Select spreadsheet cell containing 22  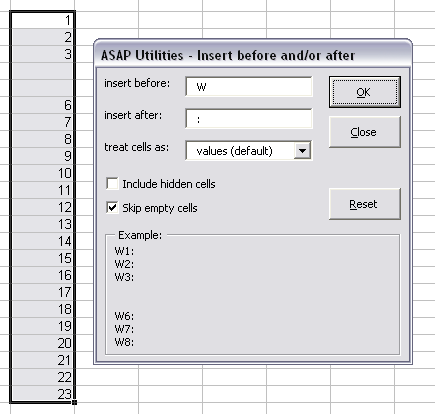tap(43, 377)
